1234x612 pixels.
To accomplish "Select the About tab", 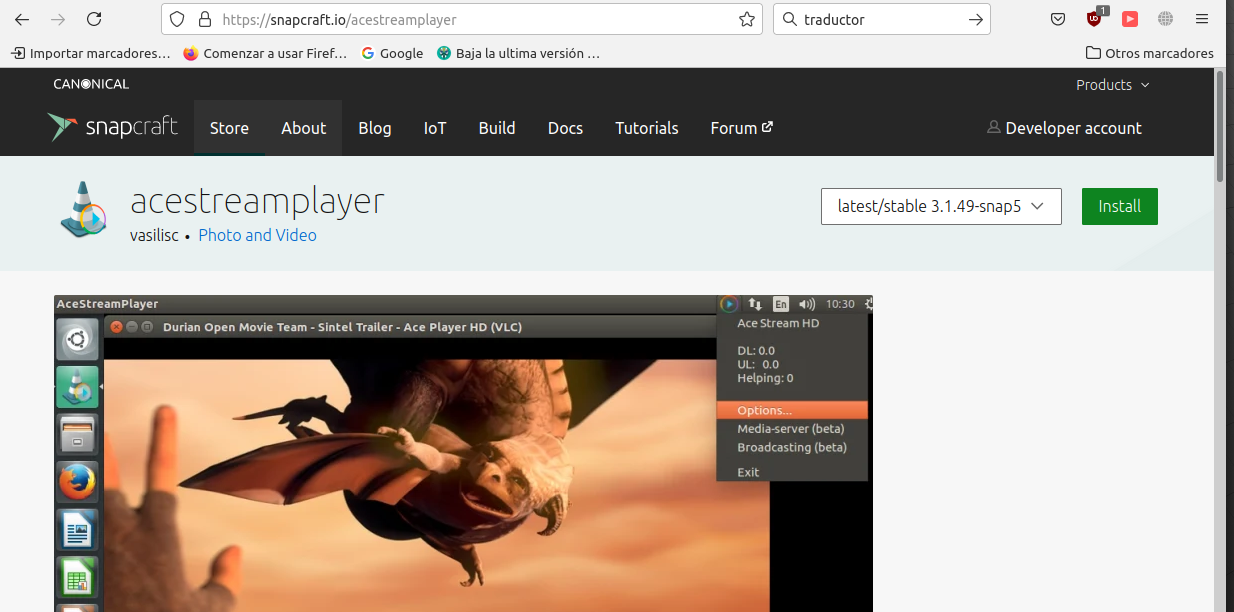I will click(x=303, y=128).
